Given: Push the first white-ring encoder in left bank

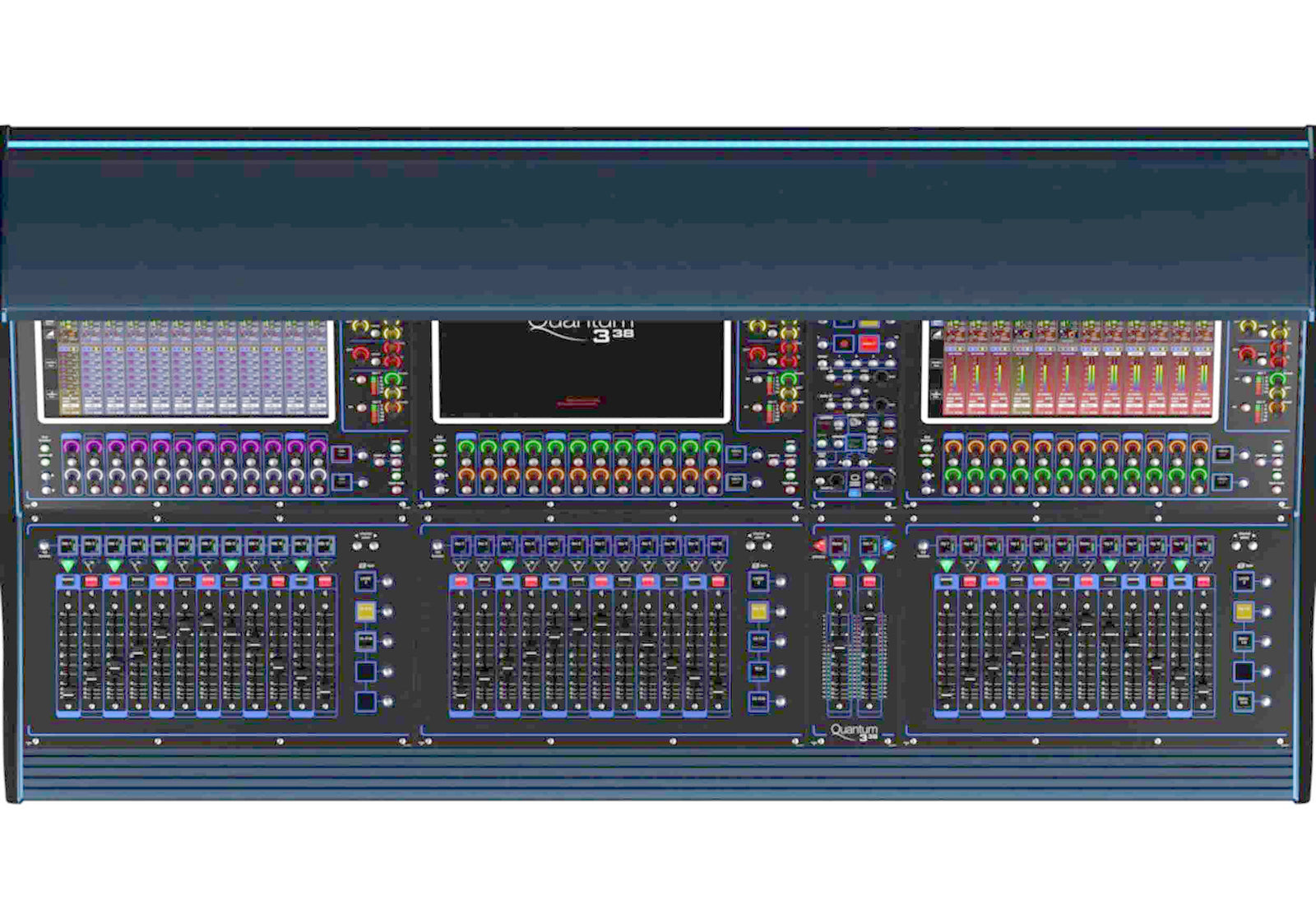Looking at the screenshot, I should click(x=71, y=476).
